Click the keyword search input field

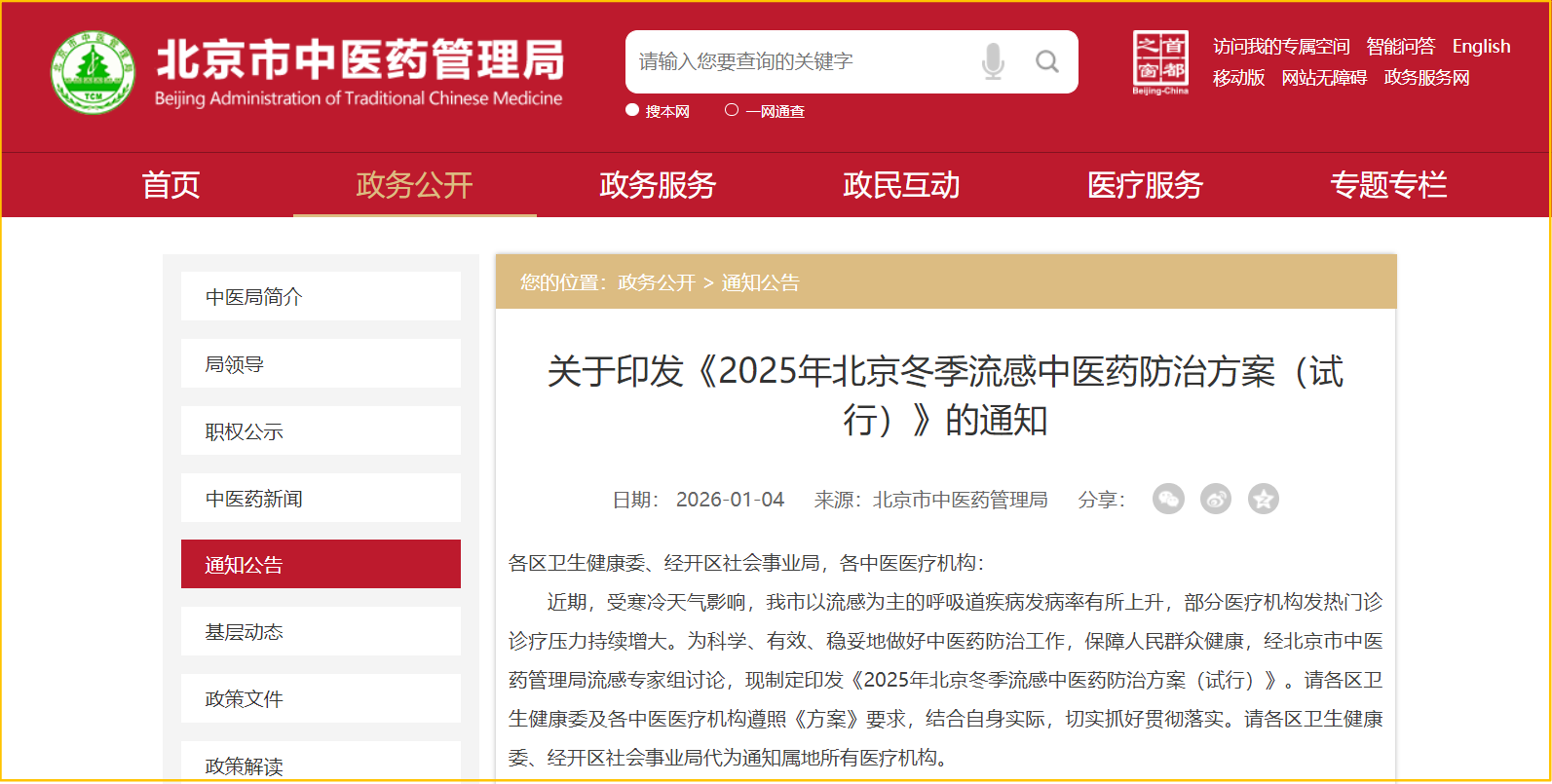(x=799, y=61)
